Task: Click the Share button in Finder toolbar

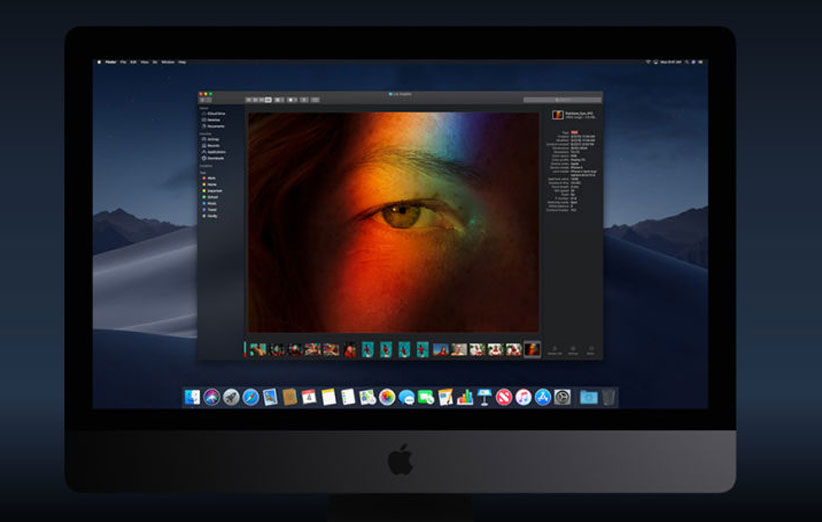Action: [x=304, y=100]
